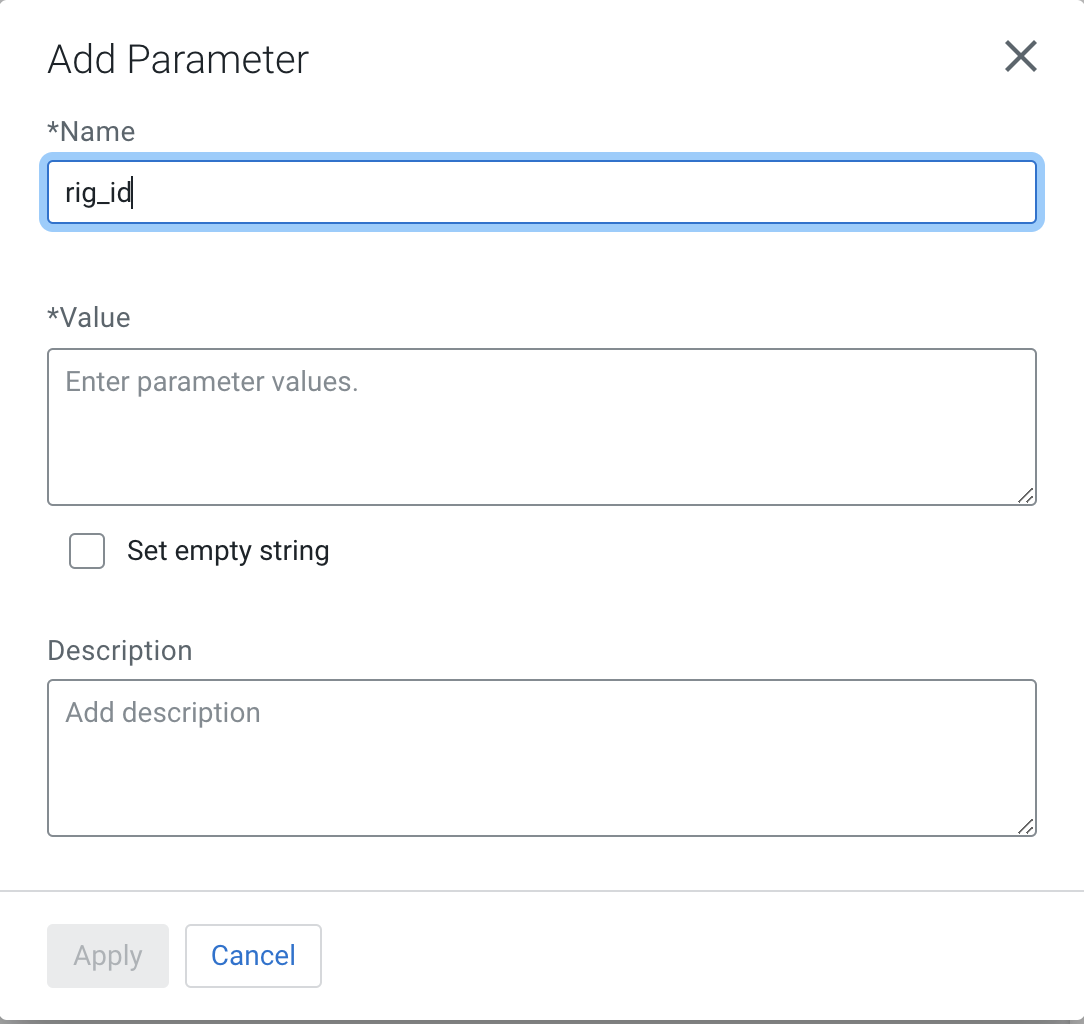Click the Value box resize handle
This screenshot has height=1024, width=1084.
(1026, 495)
